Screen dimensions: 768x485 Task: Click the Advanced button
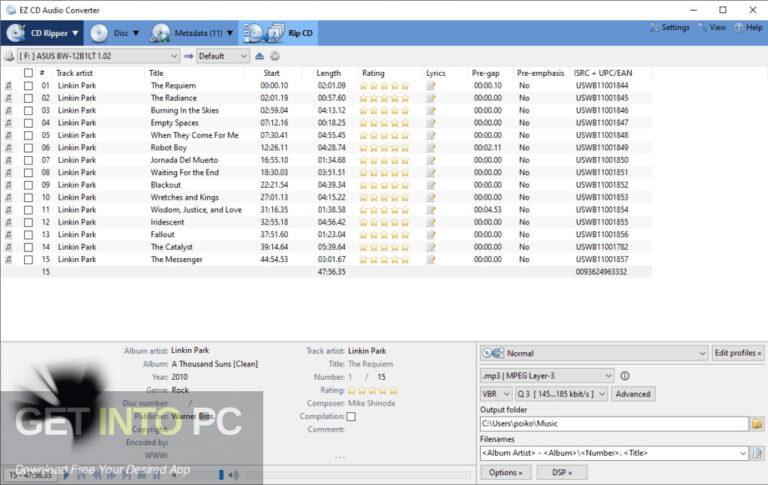(633, 394)
